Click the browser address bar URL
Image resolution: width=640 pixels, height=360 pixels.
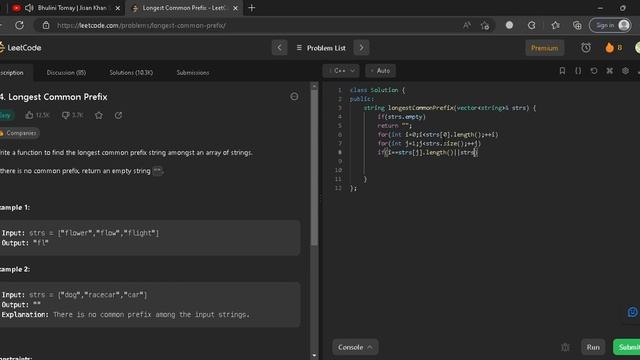coord(141,25)
